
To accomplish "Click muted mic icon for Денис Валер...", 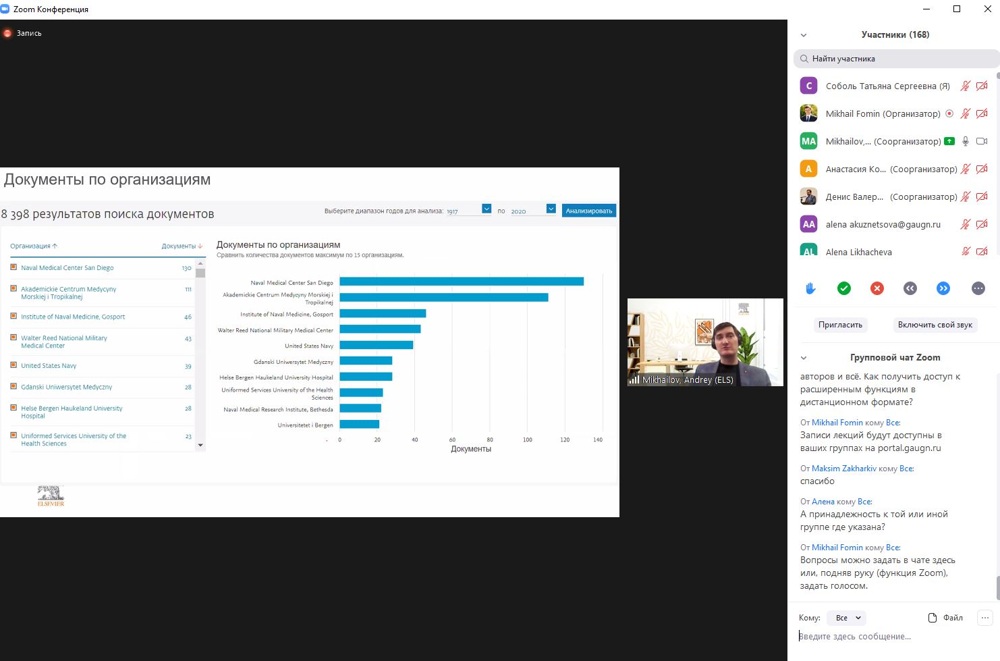I will pos(966,197).
